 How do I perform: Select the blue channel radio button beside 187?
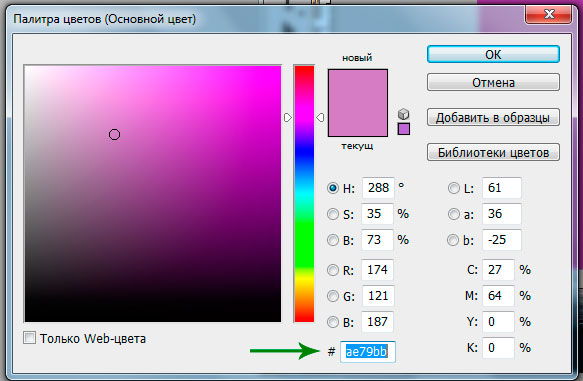[333, 322]
